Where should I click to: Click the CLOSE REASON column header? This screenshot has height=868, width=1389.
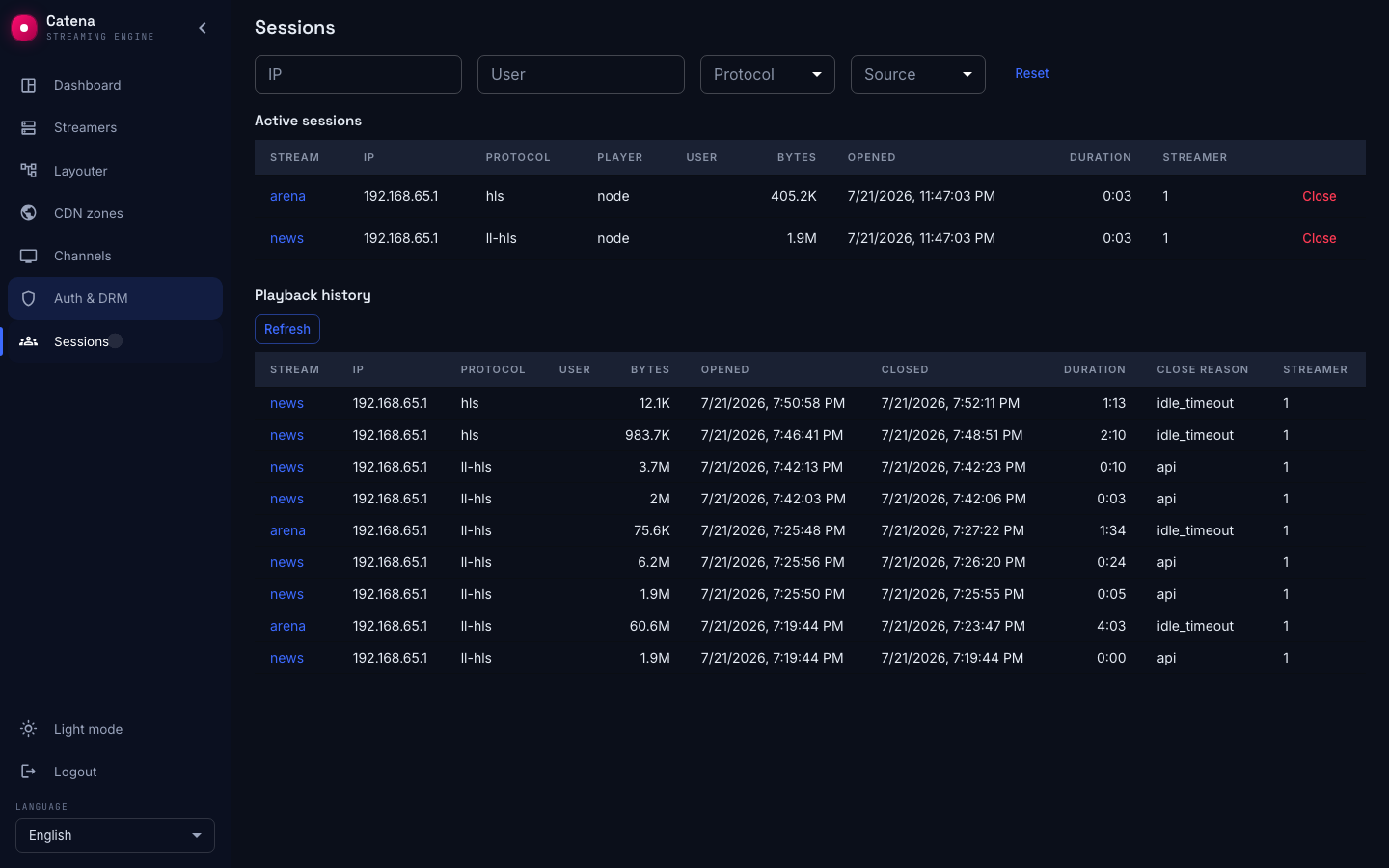pos(1203,369)
